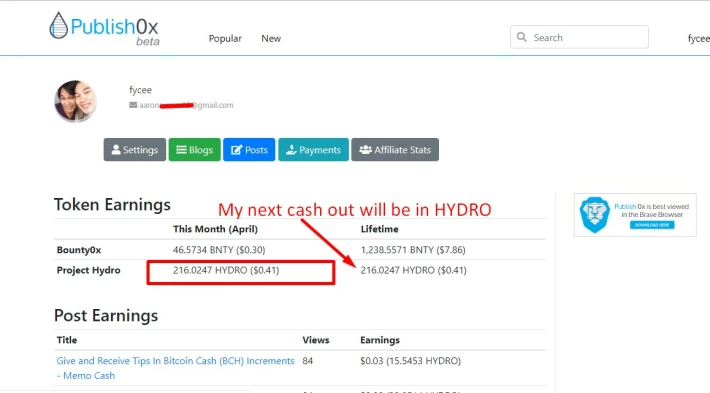
Task: Focus the Search input field
Action: point(579,37)
